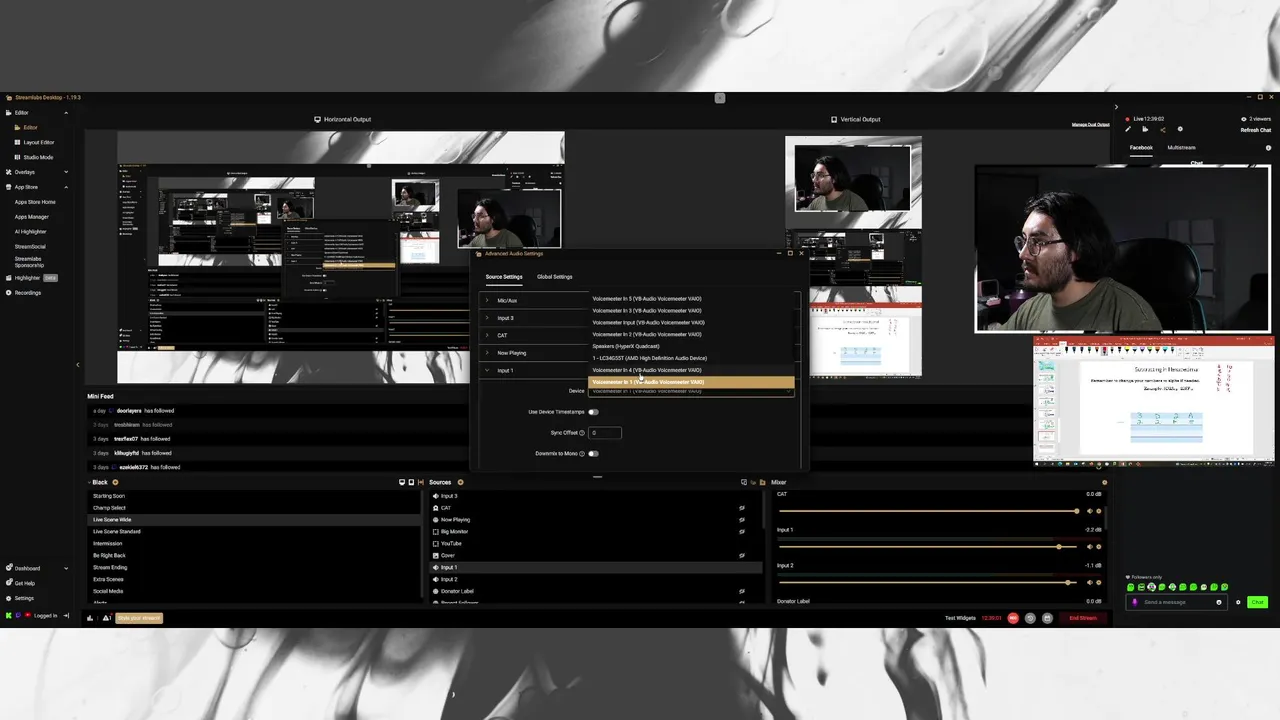The width and height of the screenshot is (1280, 720).
Task: Click the Sync Offset input field
Action: (605, 433)
